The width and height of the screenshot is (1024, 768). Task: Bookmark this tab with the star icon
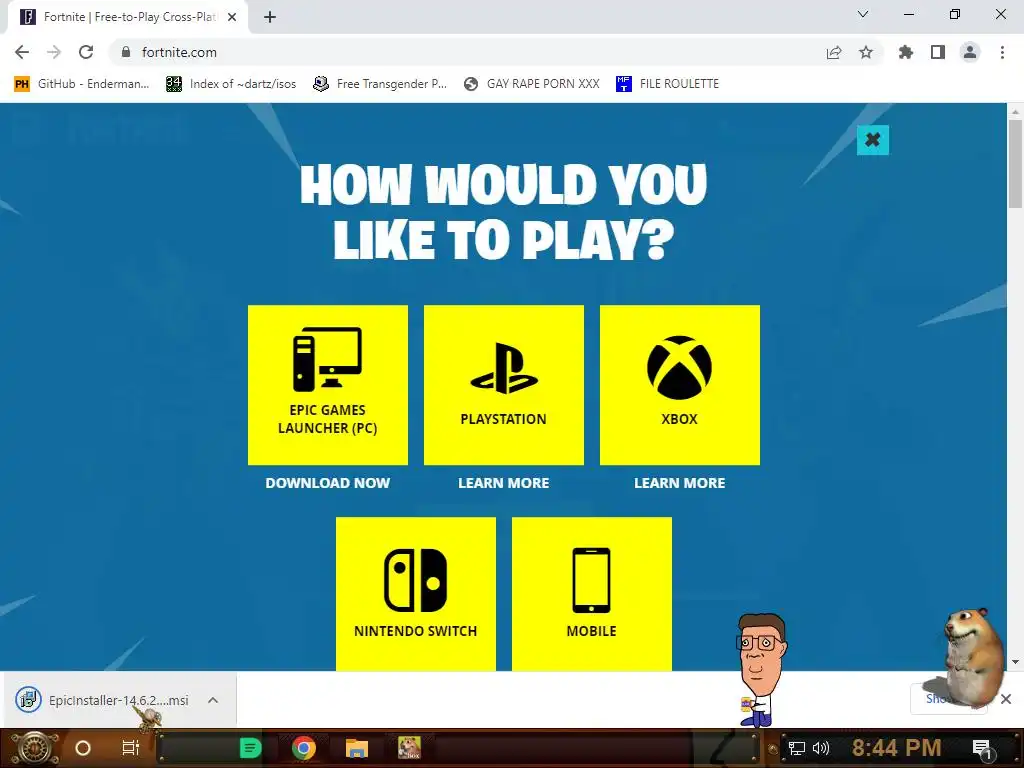(x=866, y=52)
